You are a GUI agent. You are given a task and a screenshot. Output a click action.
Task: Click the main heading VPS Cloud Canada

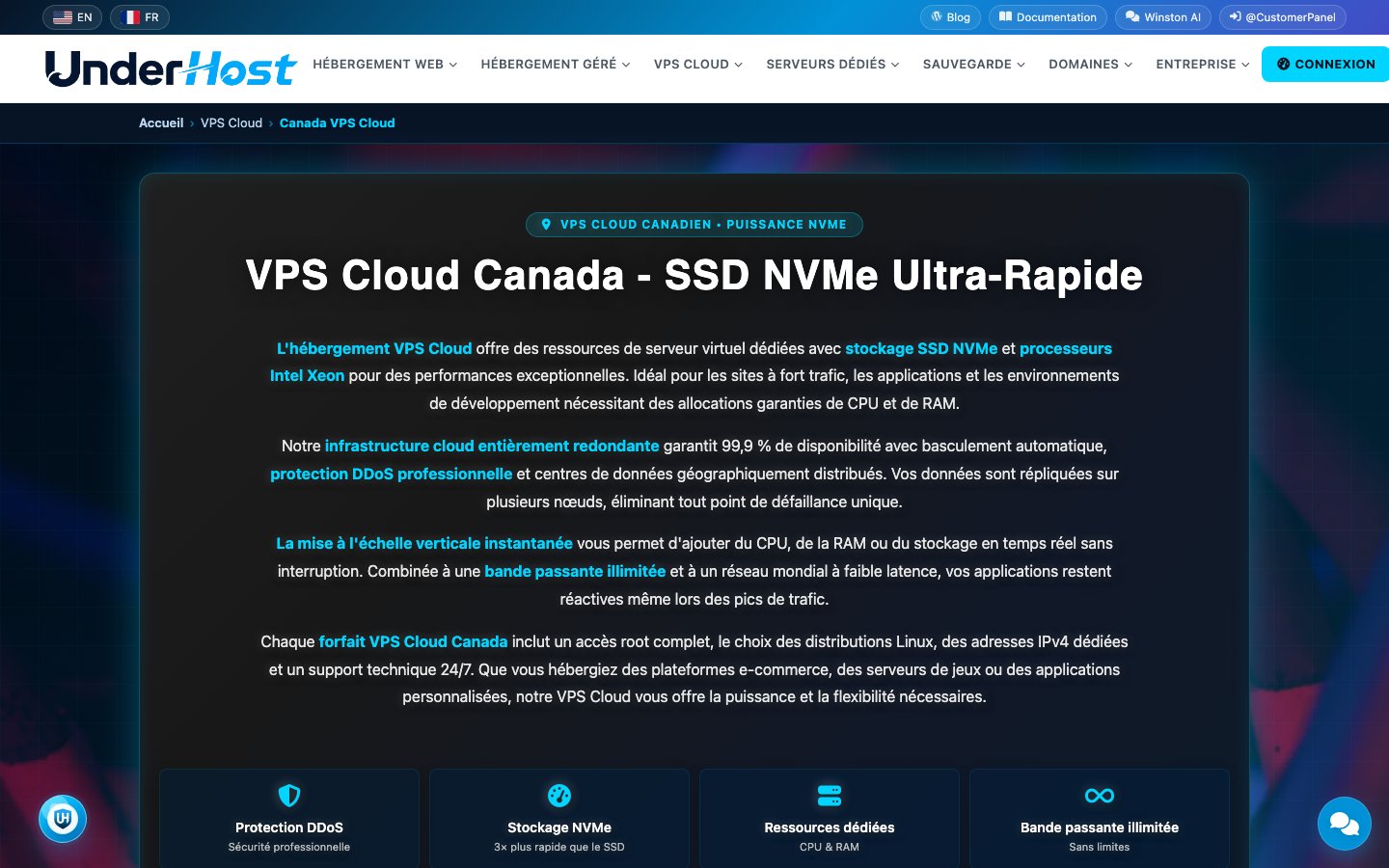[694, 276]
